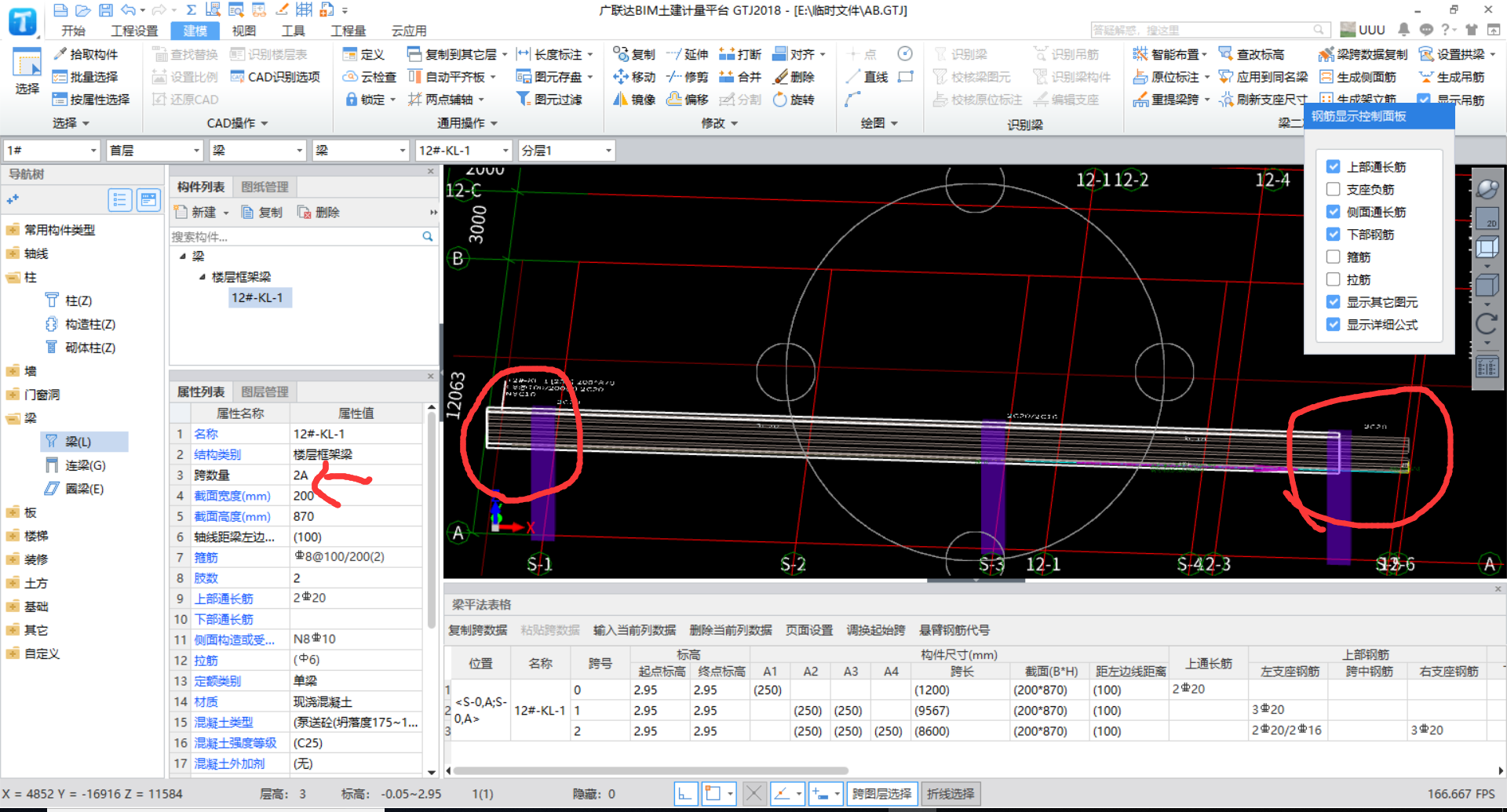Open the 新建 dropdown arrow
Image resolution: width=1507 pixels, height=812 pixels.
(226, 213)
